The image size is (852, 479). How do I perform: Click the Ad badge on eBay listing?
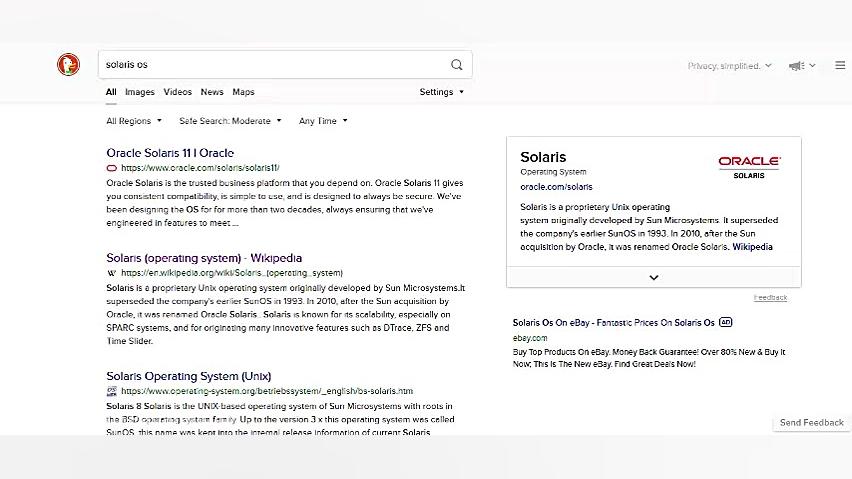pos(726,322)
